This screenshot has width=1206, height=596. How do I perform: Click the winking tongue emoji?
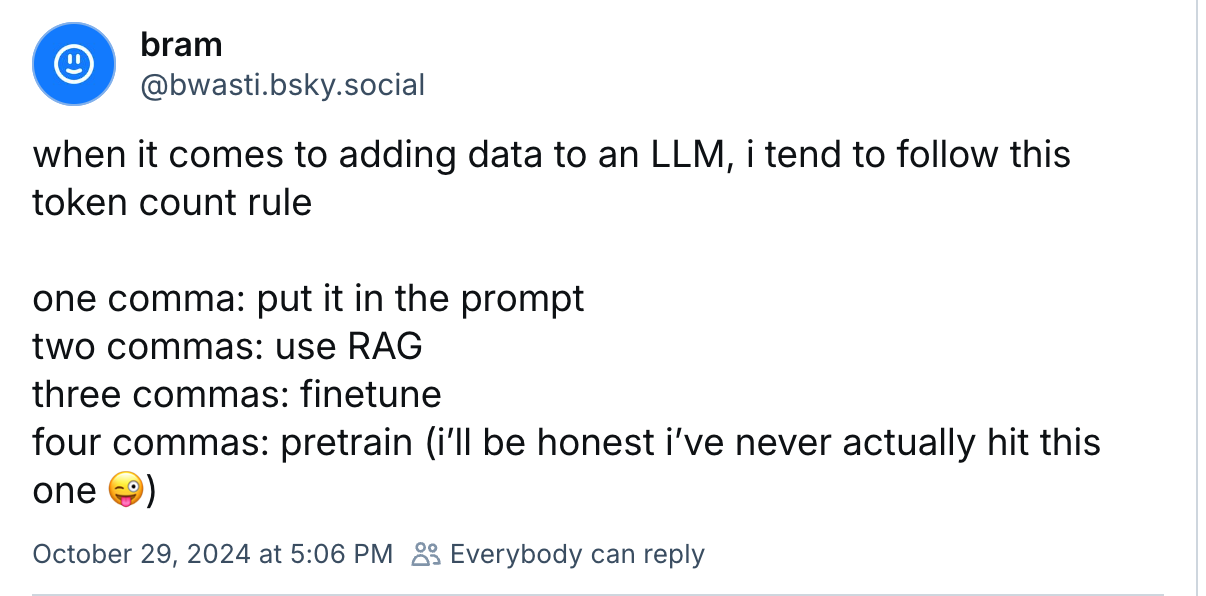tap(123, 491)
